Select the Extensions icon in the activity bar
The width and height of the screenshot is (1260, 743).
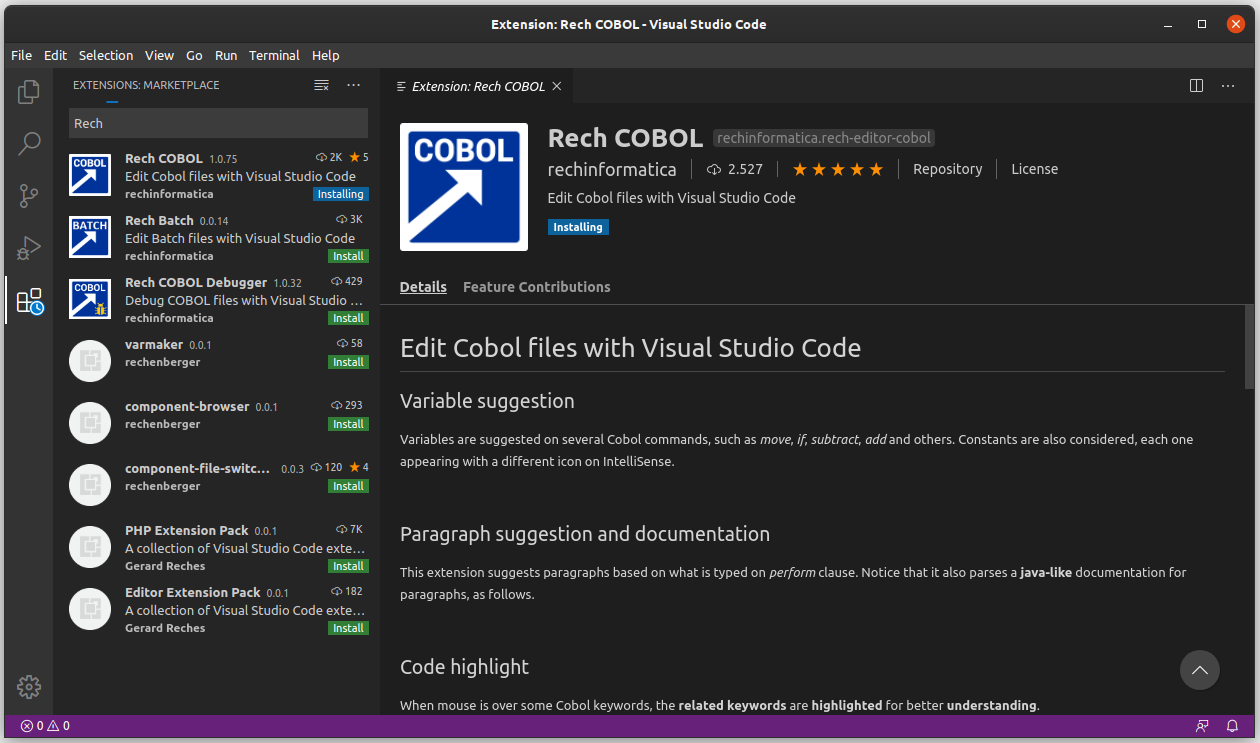(28, 301)
